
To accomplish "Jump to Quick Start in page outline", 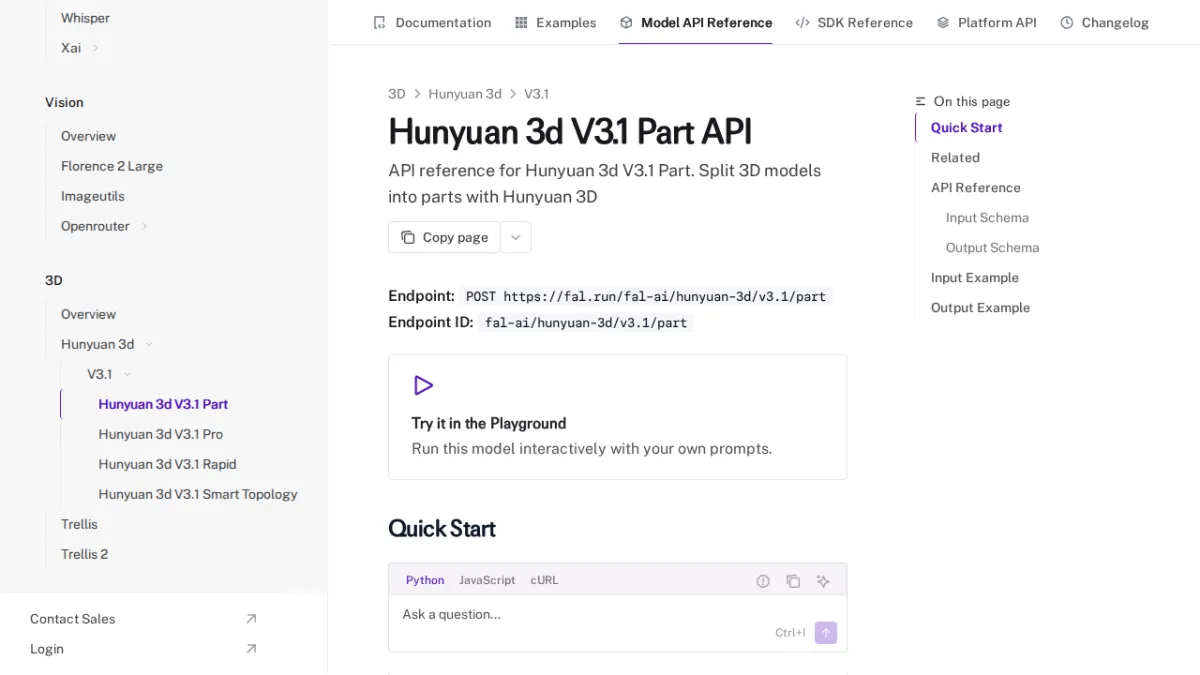I will pos(966,127).
